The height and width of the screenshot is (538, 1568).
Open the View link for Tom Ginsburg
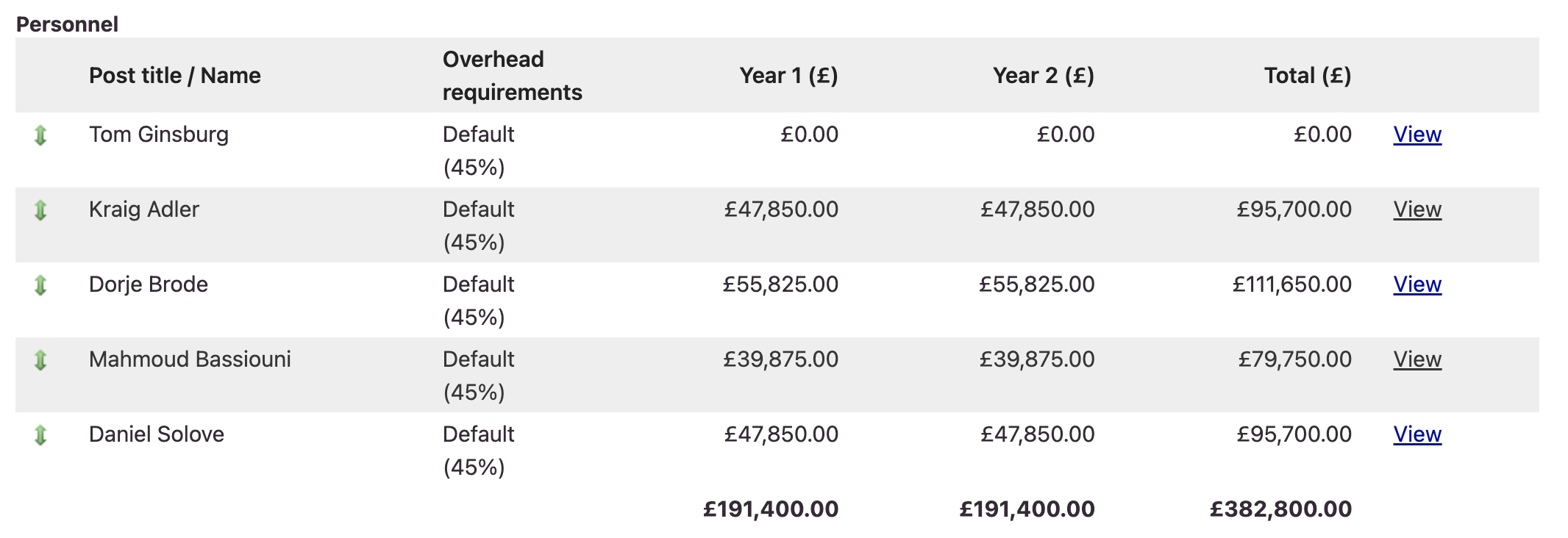[1416, 134]
